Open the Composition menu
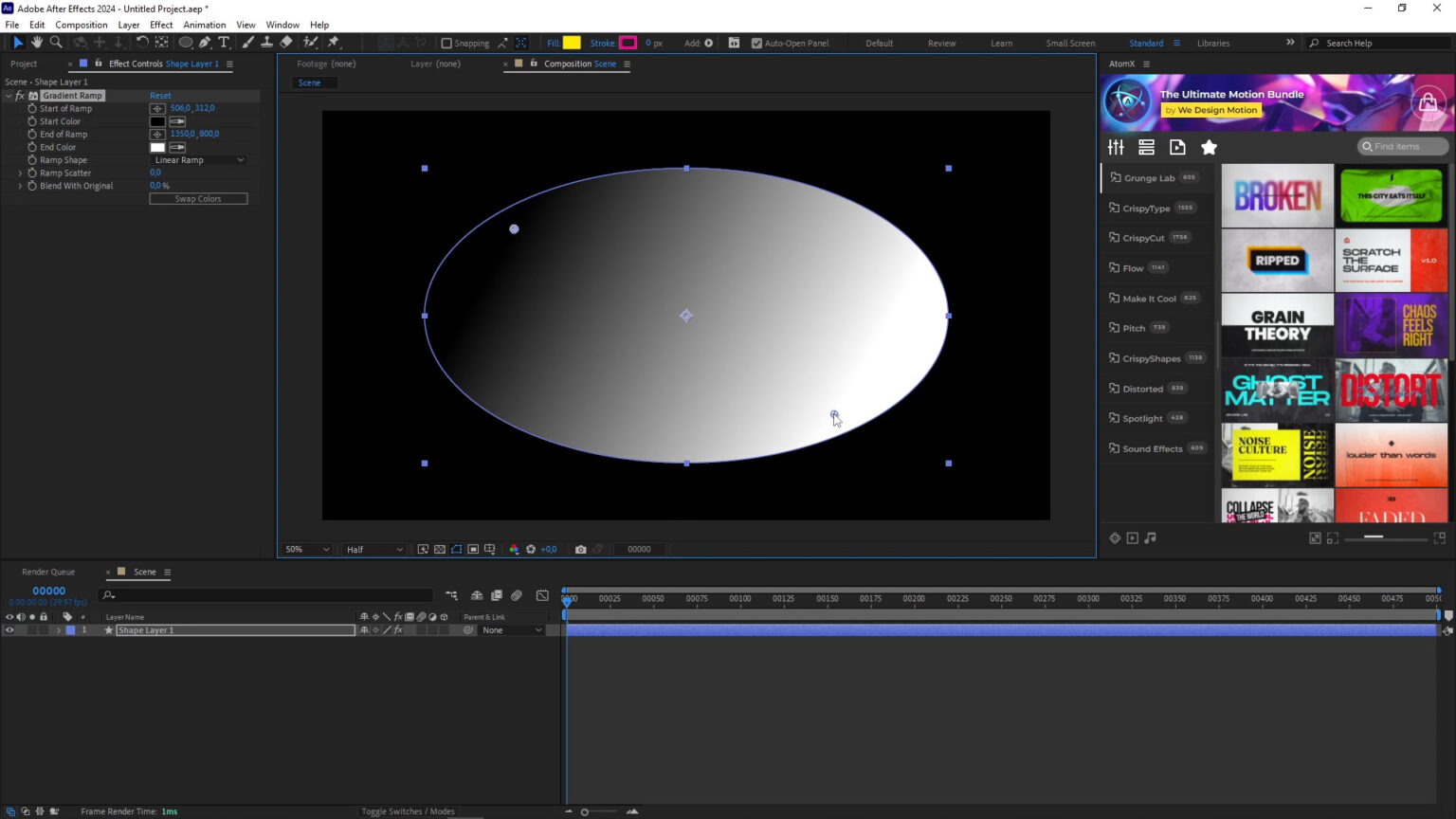The image size is (1456, 819). [82, 25]
